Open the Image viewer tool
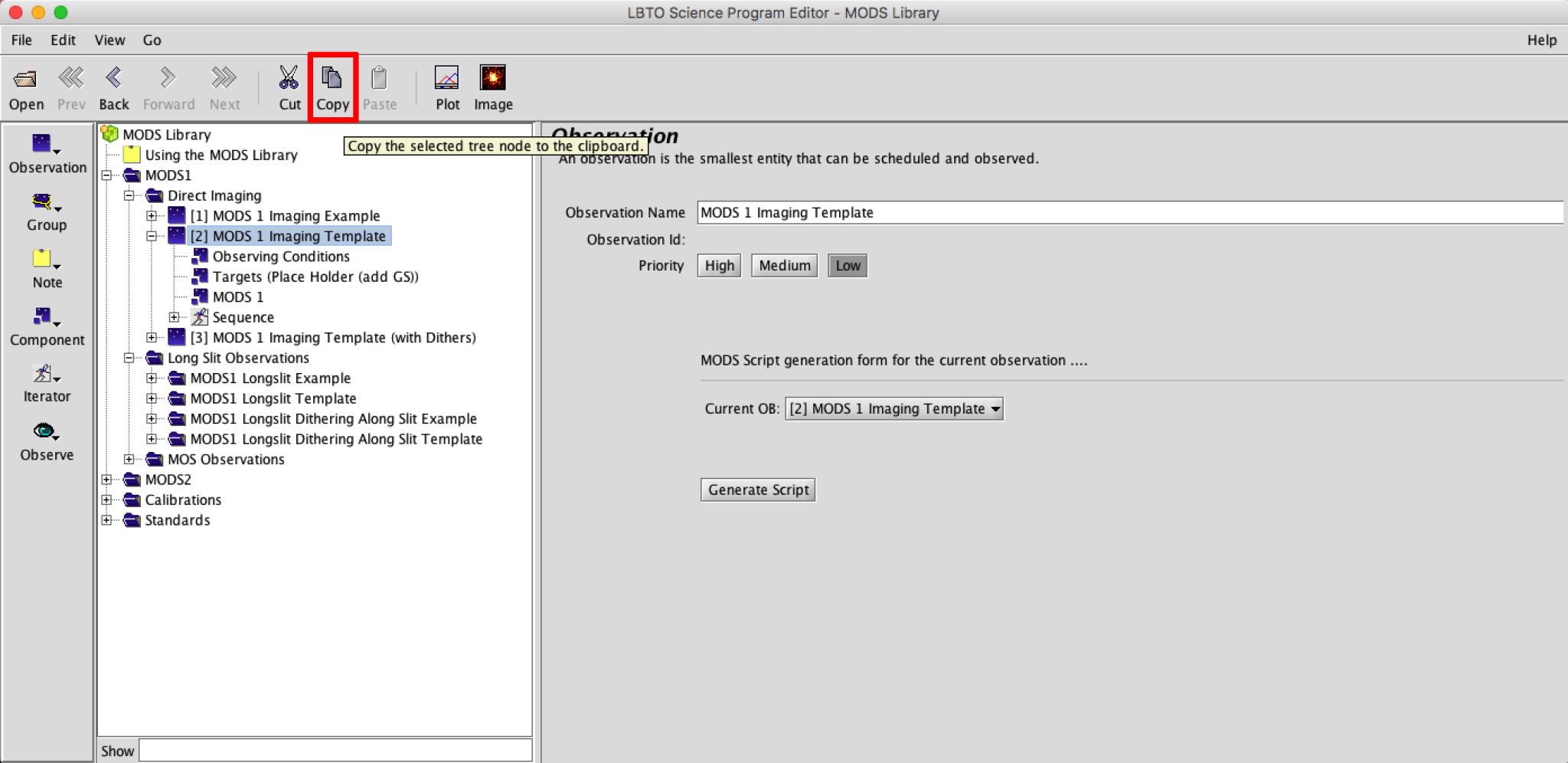This screenshot has height=763, width=1568. click(493, 88)
